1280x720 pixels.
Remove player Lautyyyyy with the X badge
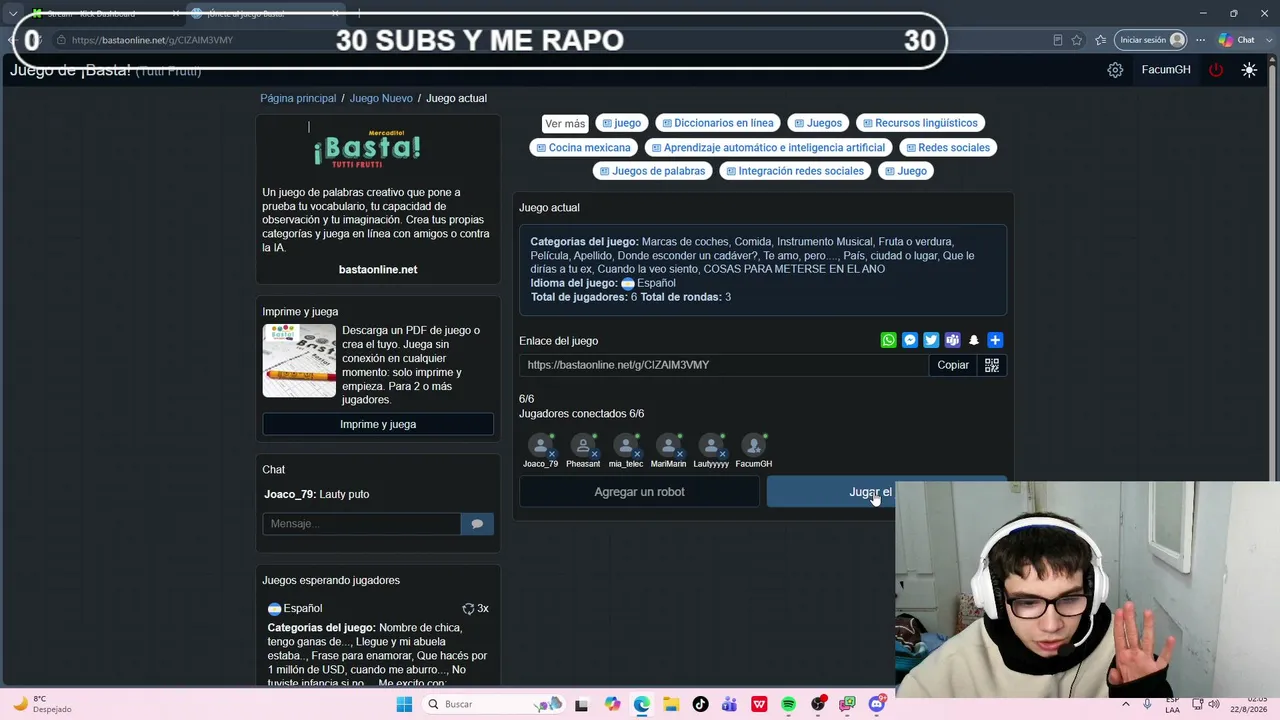(x=722, y=453)
